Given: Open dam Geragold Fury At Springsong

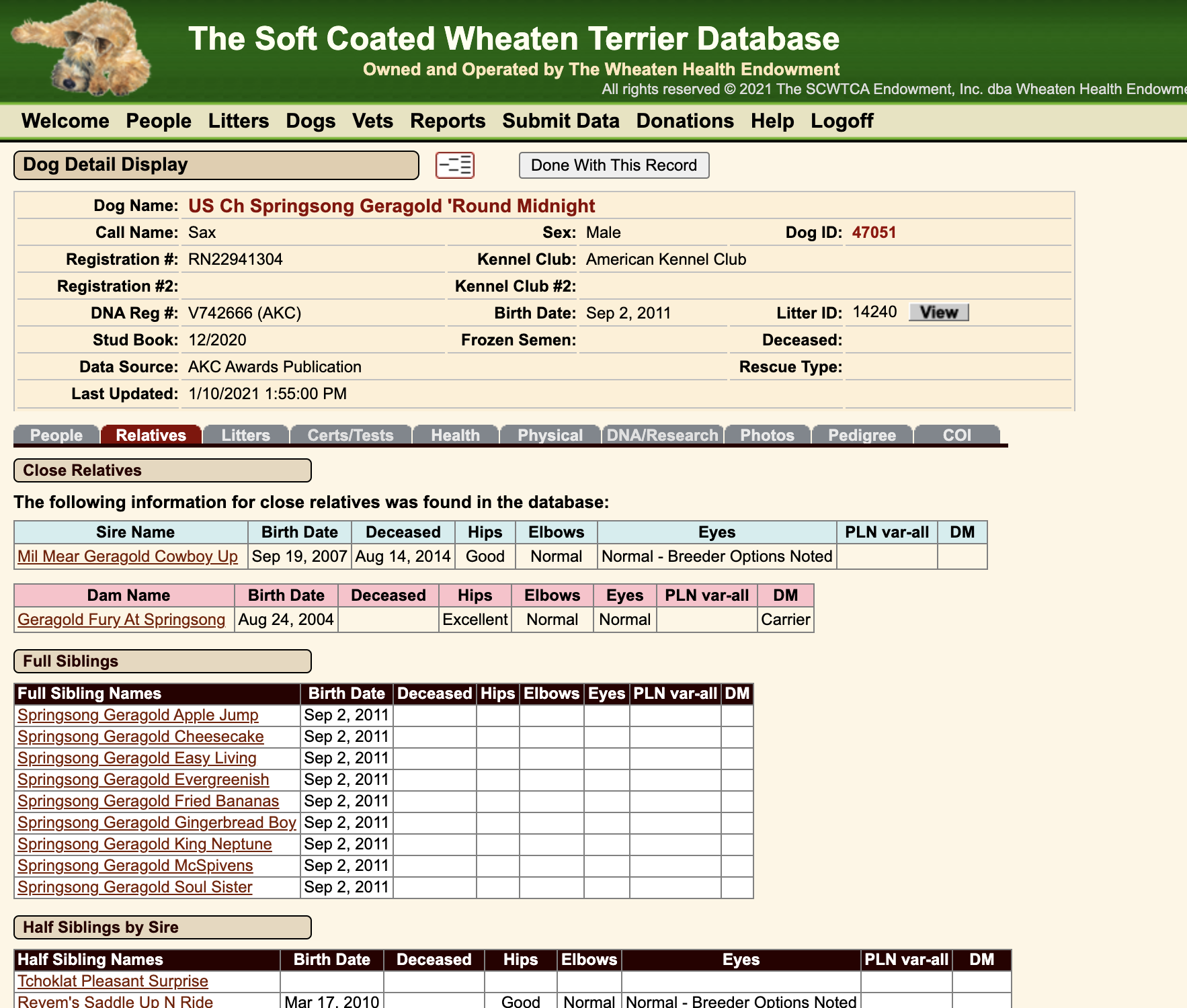Looking at the screenshot, I should (x=122, y=620).
